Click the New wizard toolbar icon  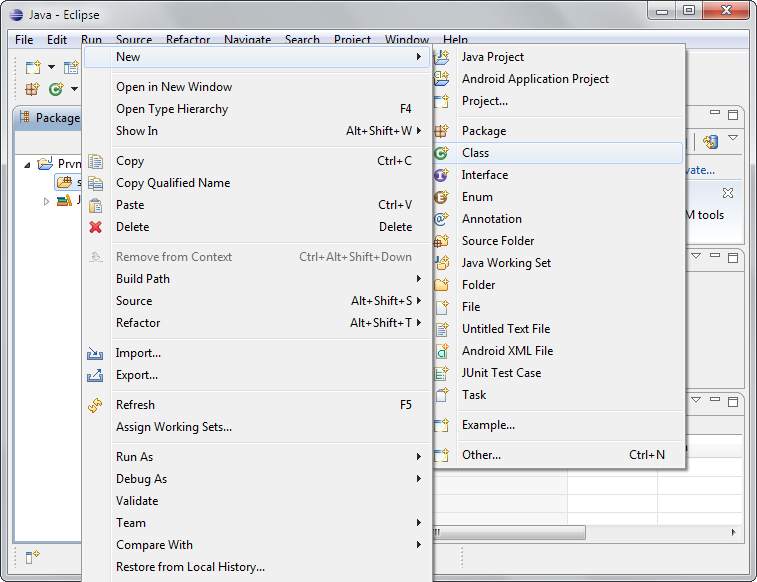[33, 67]
